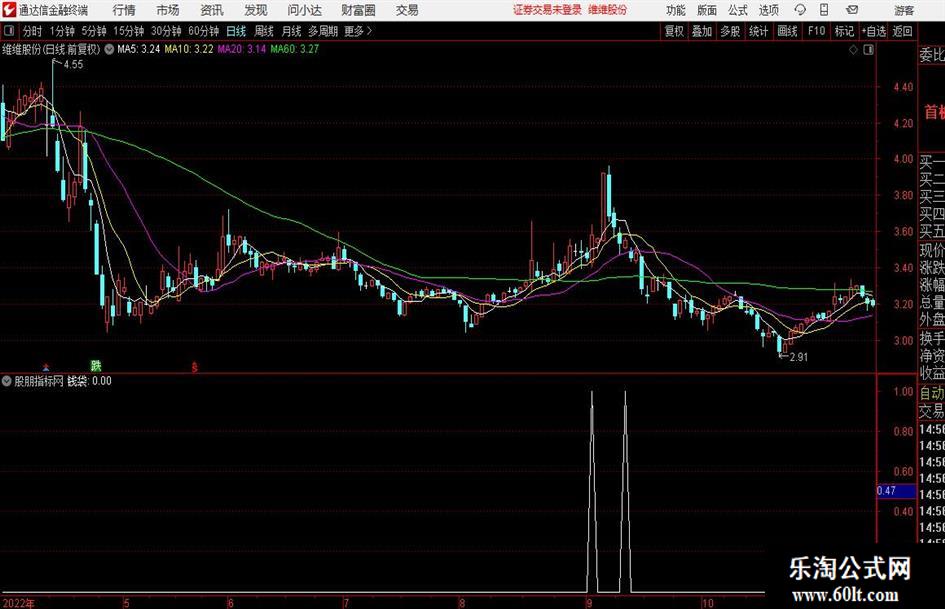Image resolution: width=945 pixels, height=609 pixels.
Task: Click the 叠加 overlay button
Action: point(702,31)
